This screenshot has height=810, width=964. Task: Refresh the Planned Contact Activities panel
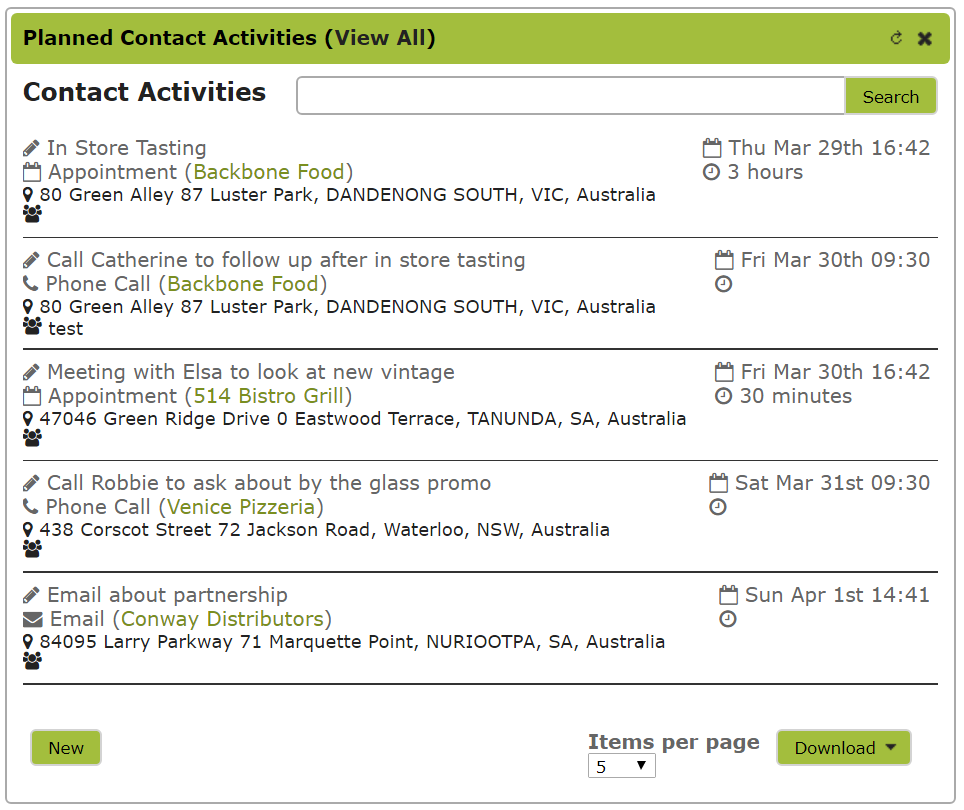[x=896, y=38]
